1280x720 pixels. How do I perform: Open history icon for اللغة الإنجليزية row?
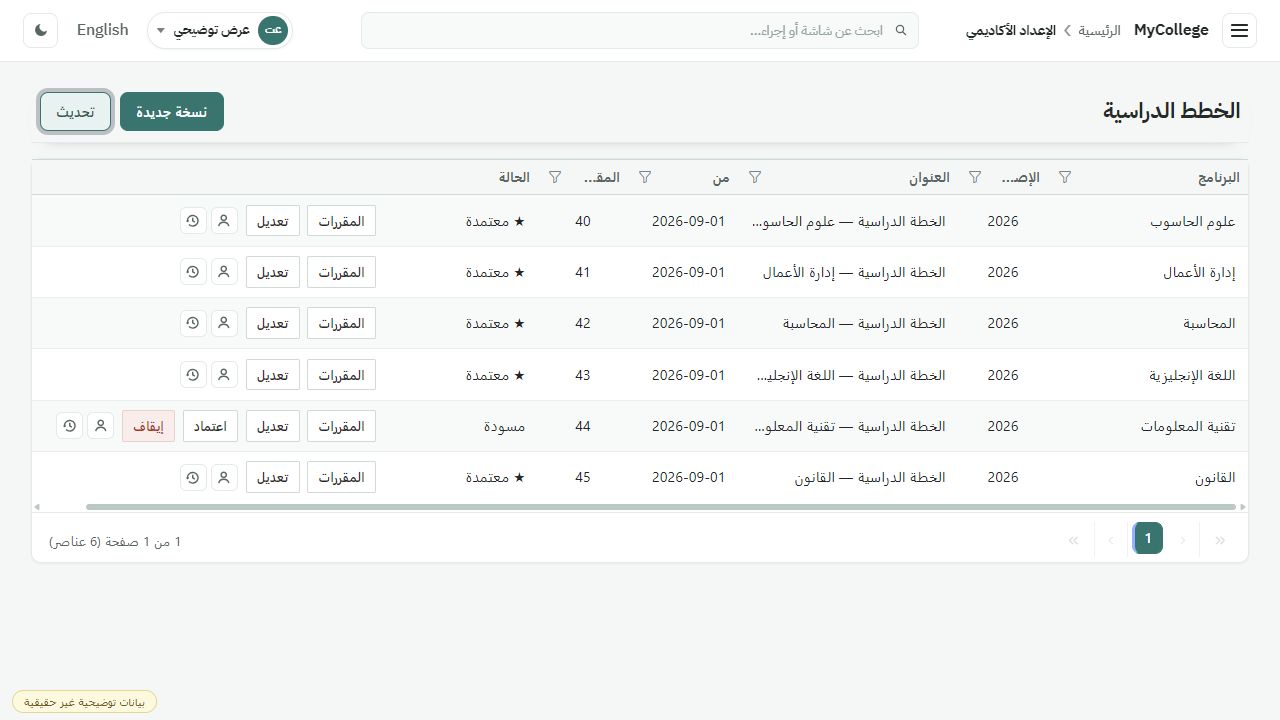pyautogui.click(x=193, y=375)
